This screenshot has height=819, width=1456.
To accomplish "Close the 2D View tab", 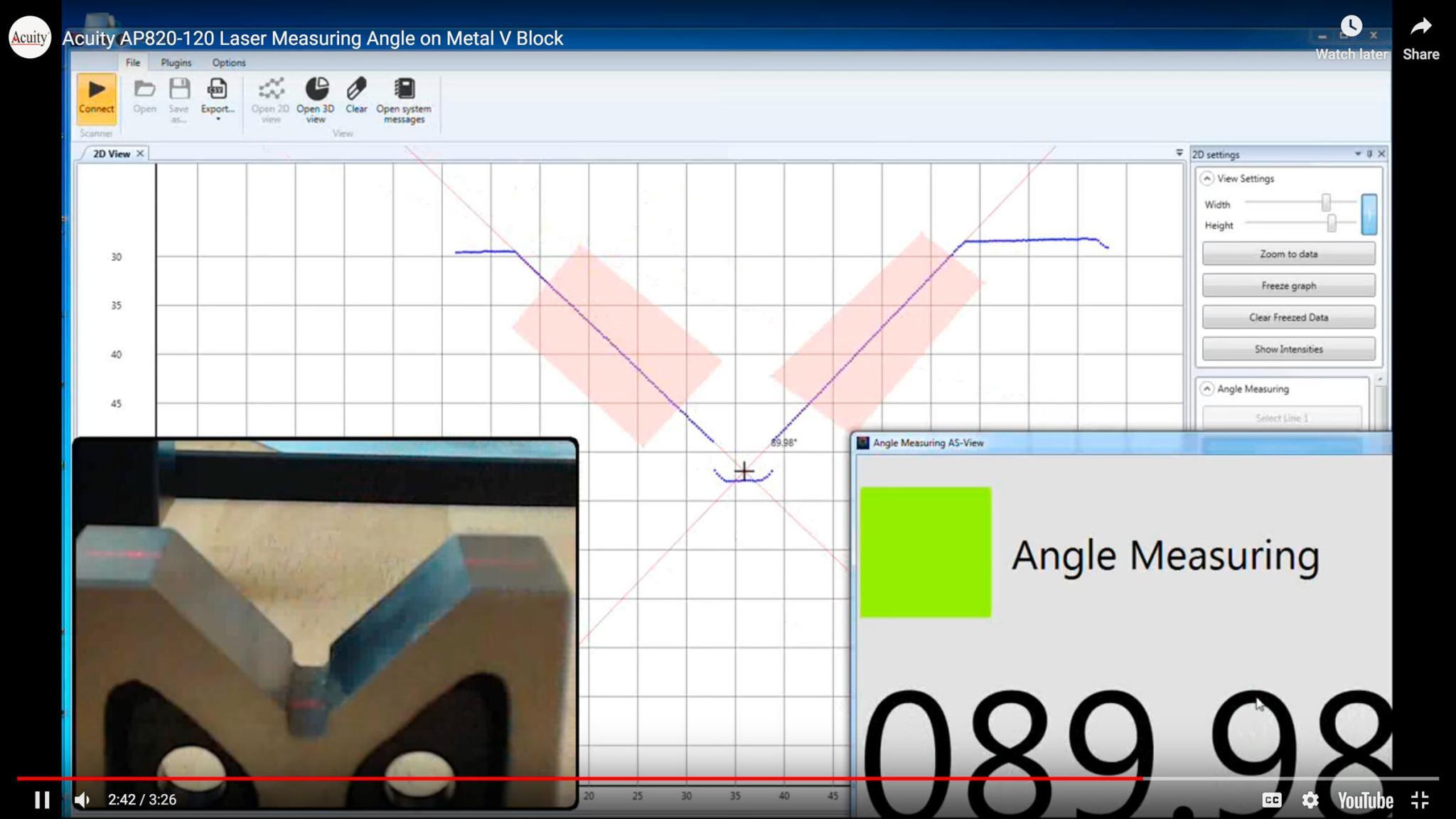I will [140, 153].
